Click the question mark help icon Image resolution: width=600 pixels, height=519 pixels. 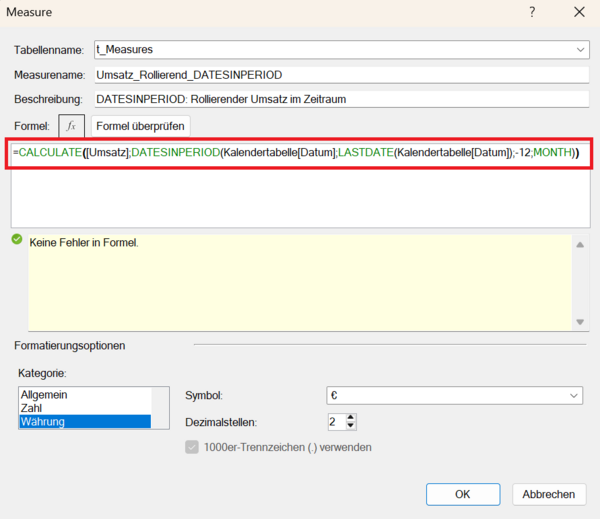tap(532, 13)
